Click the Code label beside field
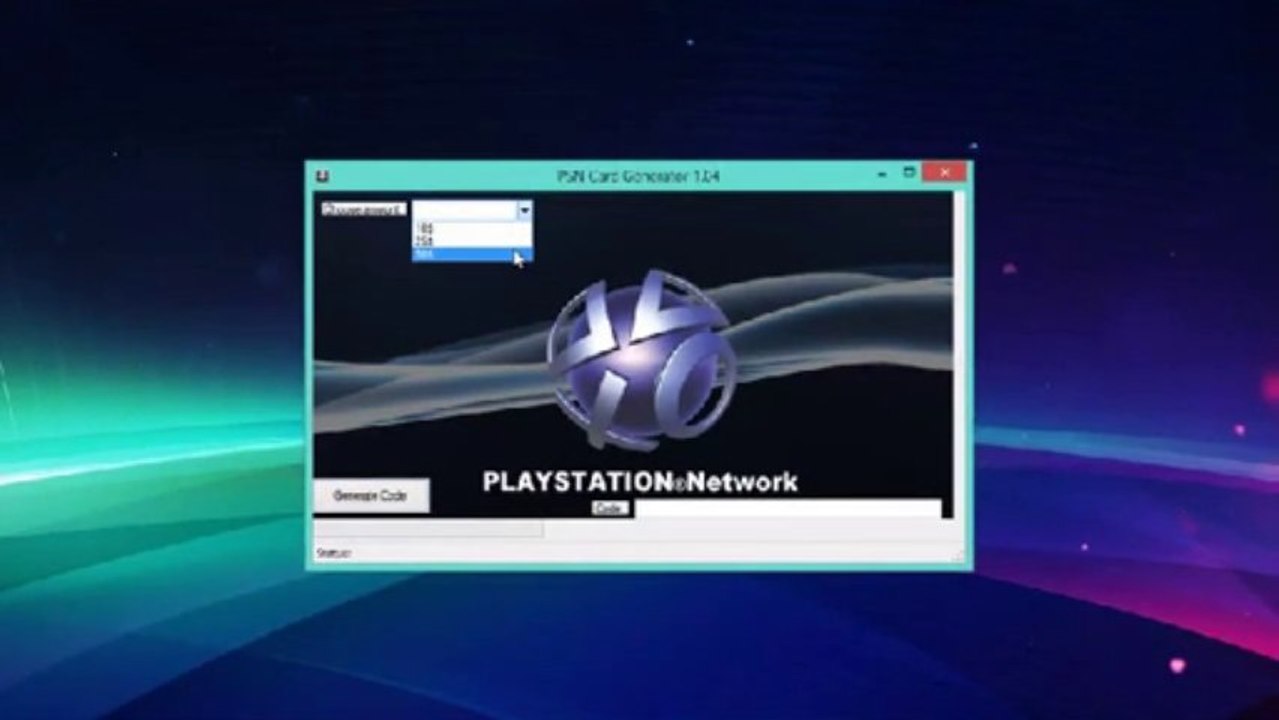Screen dimensions: 1279x720 click(610, 508)
